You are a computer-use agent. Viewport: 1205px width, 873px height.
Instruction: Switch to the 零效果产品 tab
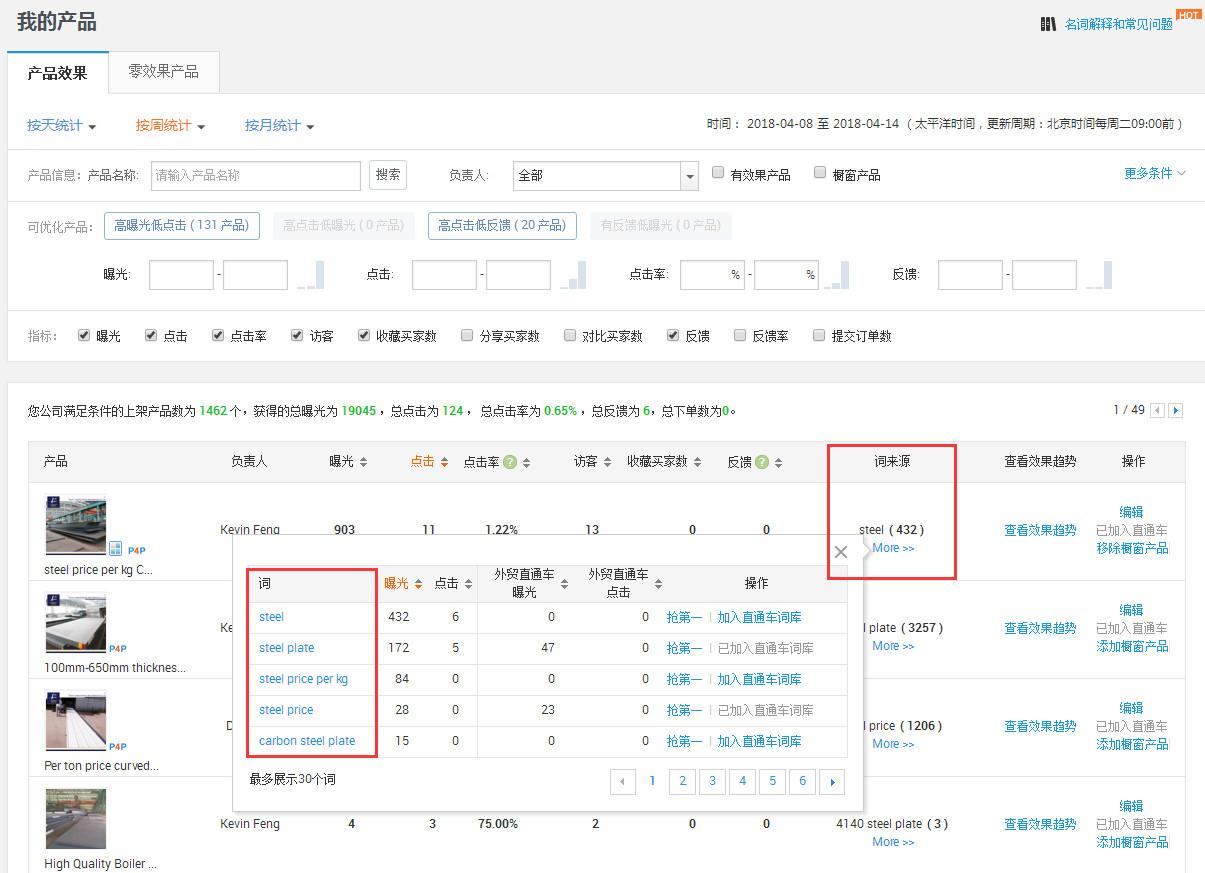pos(163,72)
